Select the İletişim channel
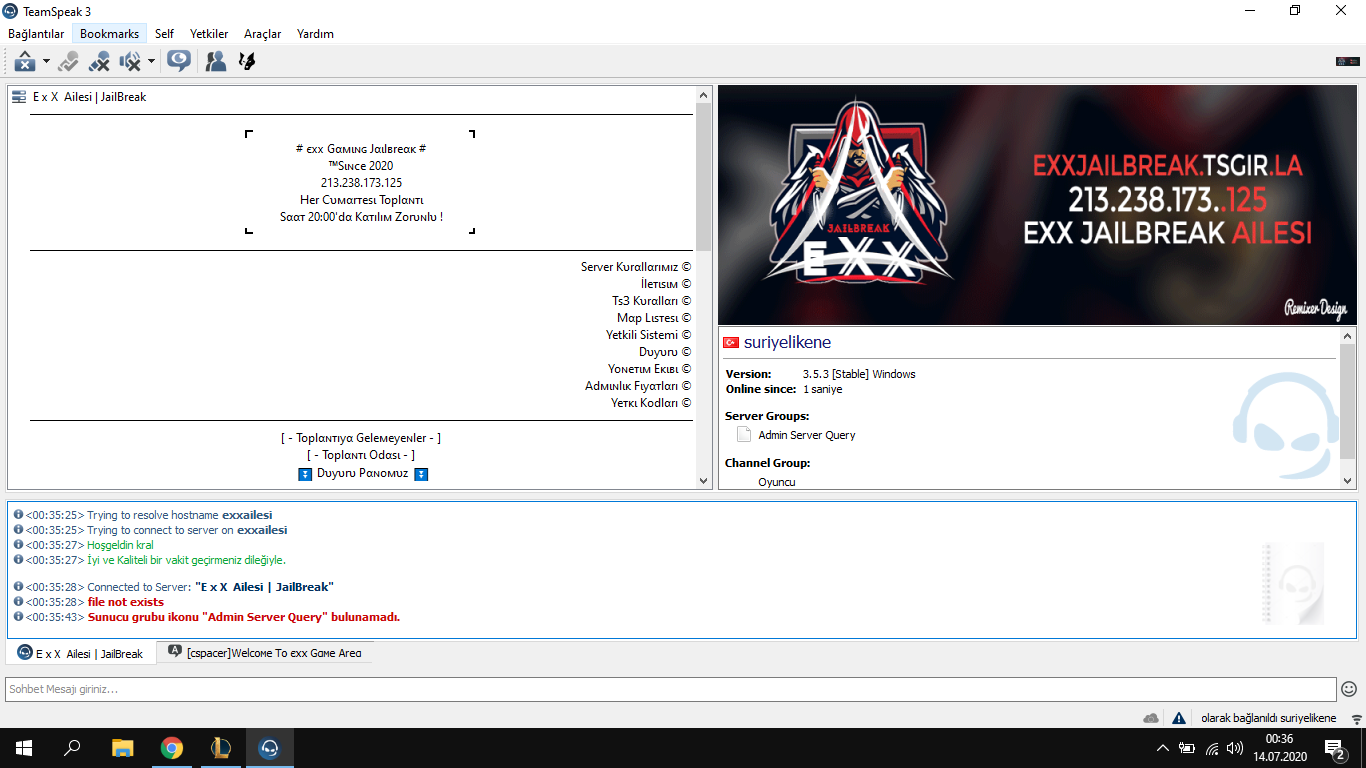This screenshot has width=1366, height=768. coord(666,284)
